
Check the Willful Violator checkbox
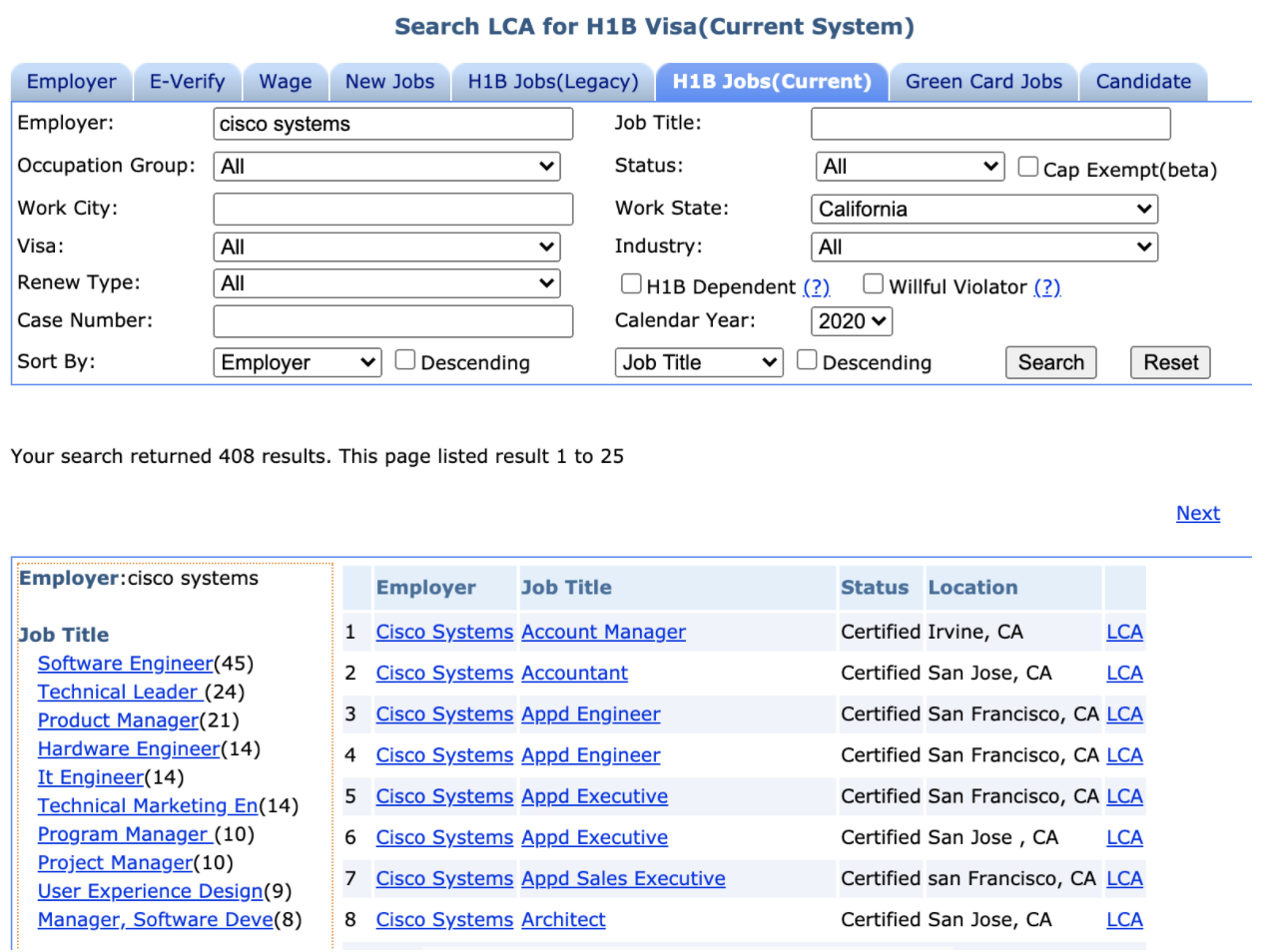[873, 284]
